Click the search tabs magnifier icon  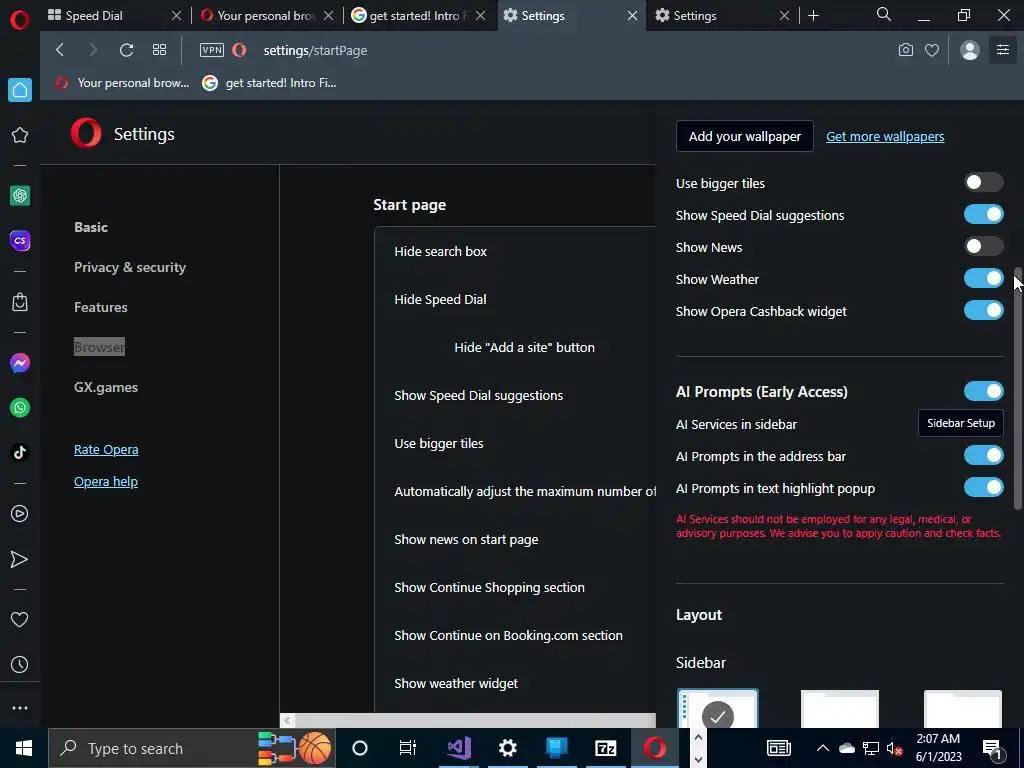click(884, 14)
